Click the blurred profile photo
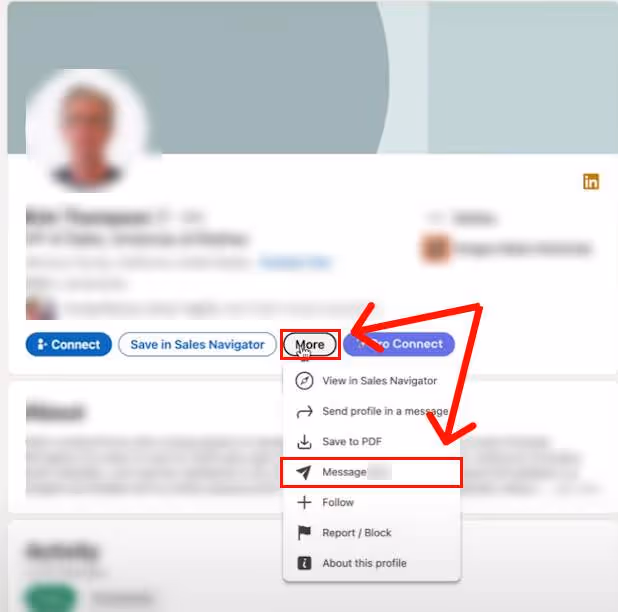 (87, 130)
